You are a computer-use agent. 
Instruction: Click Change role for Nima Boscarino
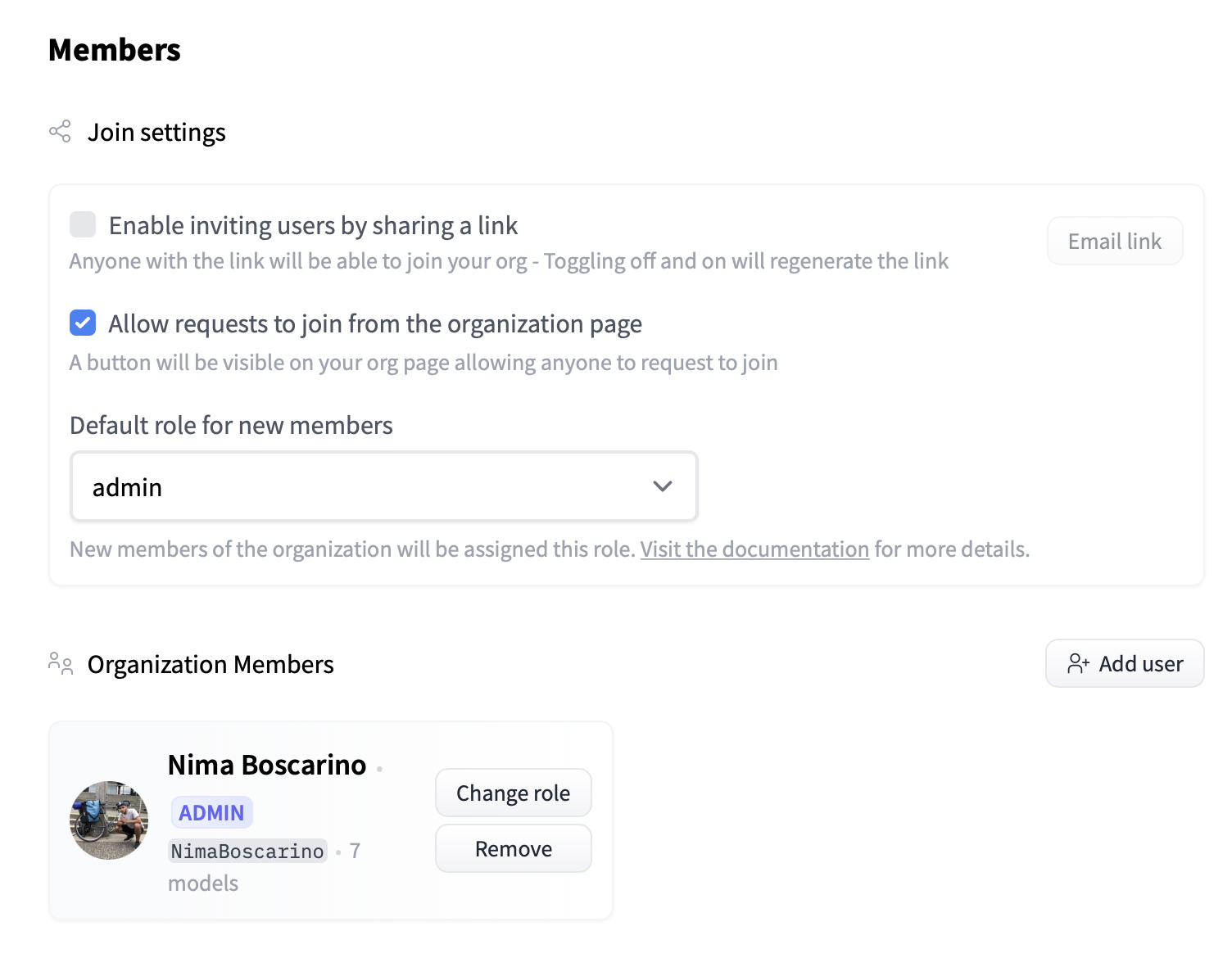(x=513, y=793)
